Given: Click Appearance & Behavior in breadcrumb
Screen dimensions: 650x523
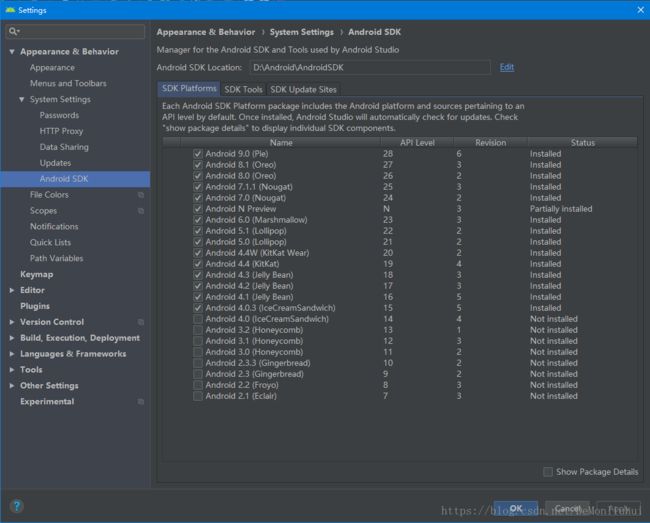Looking at the screenshot, I should [206, 32].
